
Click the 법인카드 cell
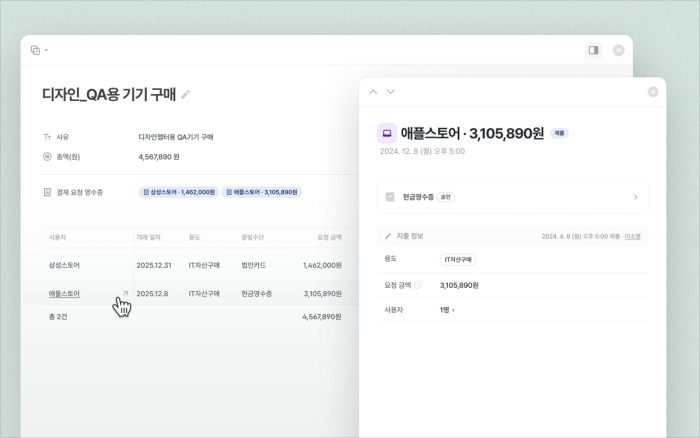(254, 265)
